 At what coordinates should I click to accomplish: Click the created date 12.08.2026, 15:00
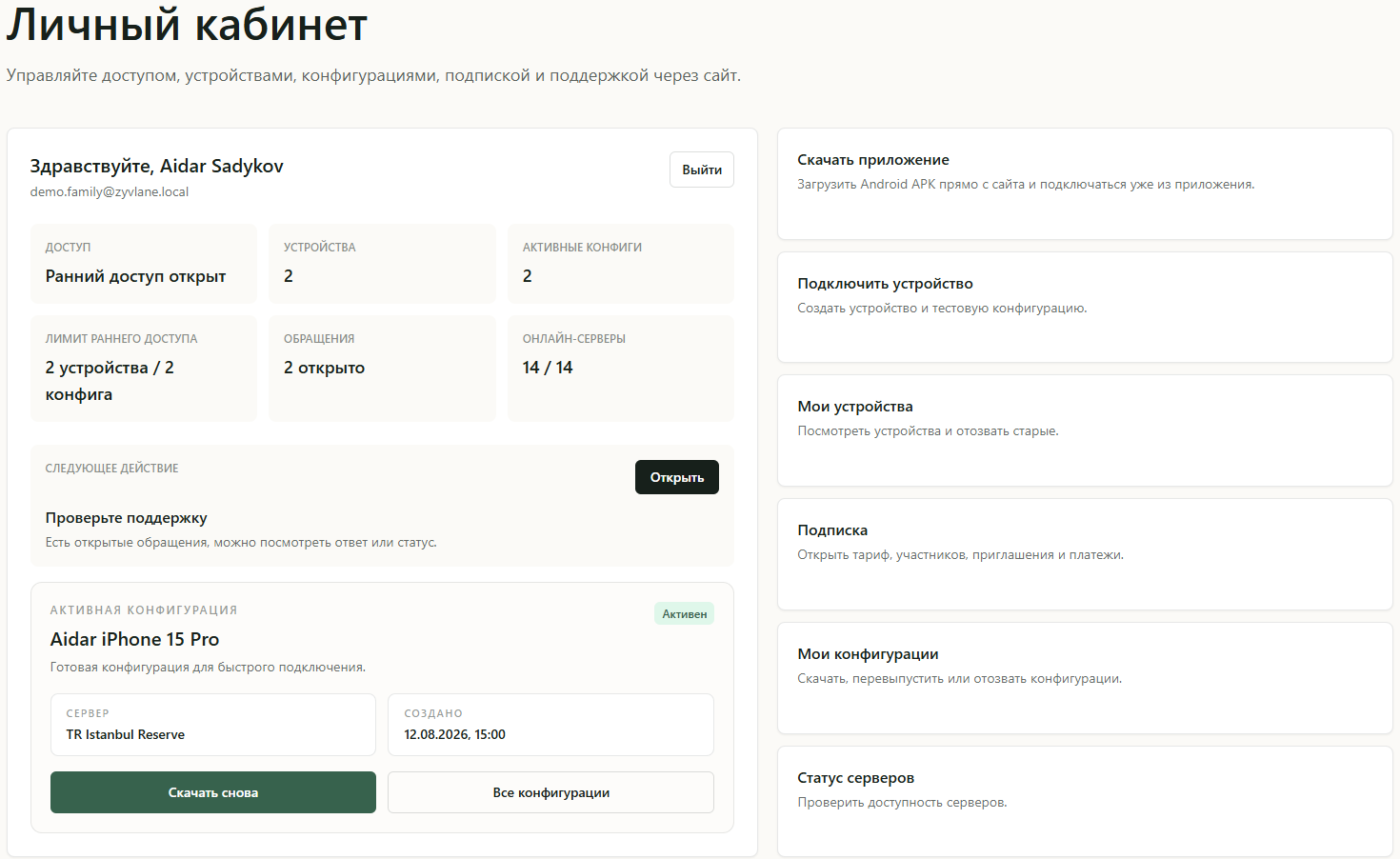pyautogui.click(x=455, y=734)
